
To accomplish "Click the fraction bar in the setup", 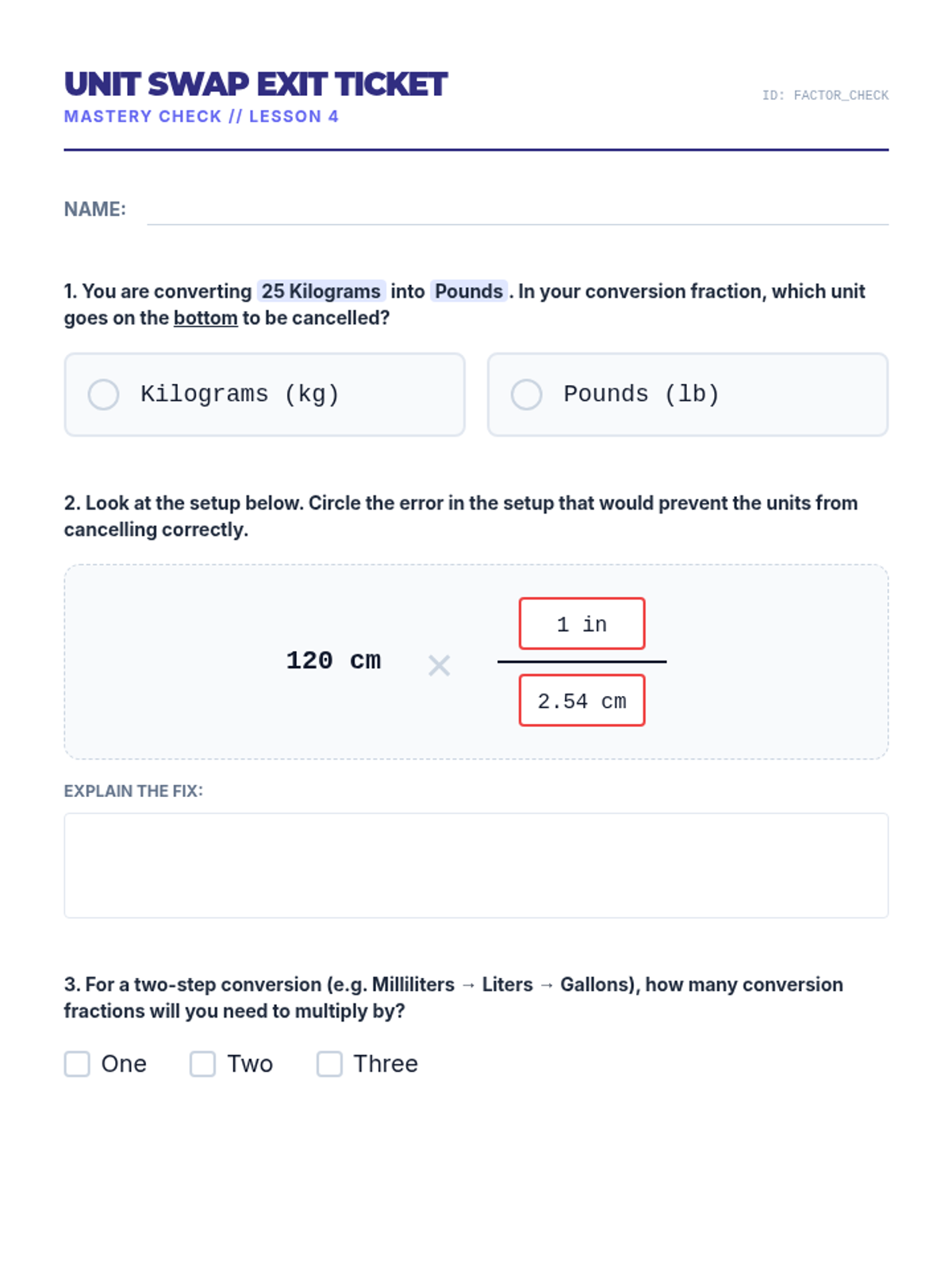I will pyautogui.click(x=582, y=661).
